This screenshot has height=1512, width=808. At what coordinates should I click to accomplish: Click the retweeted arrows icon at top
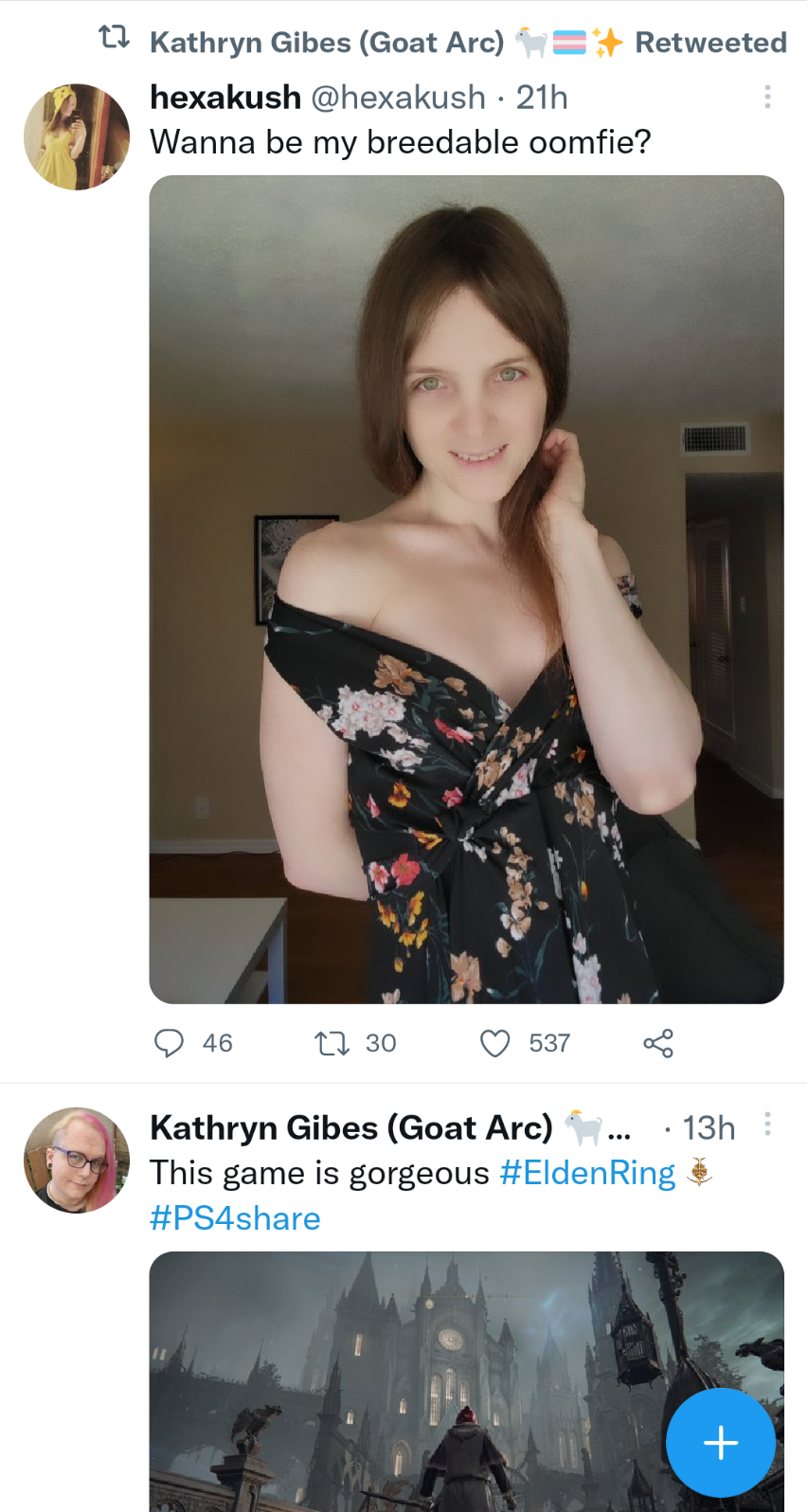114,38
